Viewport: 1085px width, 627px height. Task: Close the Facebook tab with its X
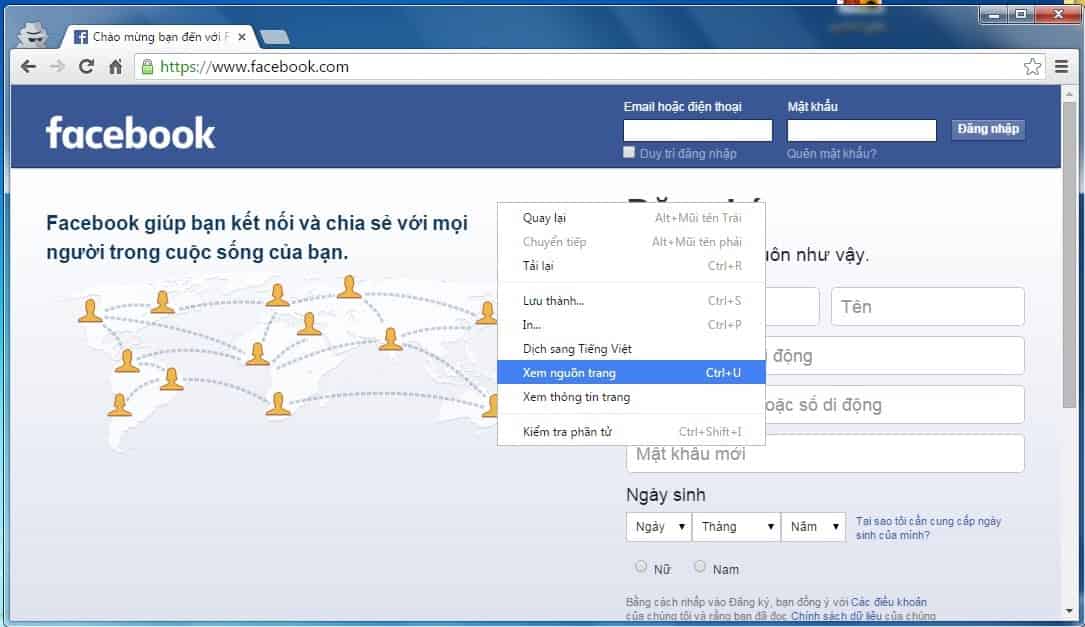point(241,37)
